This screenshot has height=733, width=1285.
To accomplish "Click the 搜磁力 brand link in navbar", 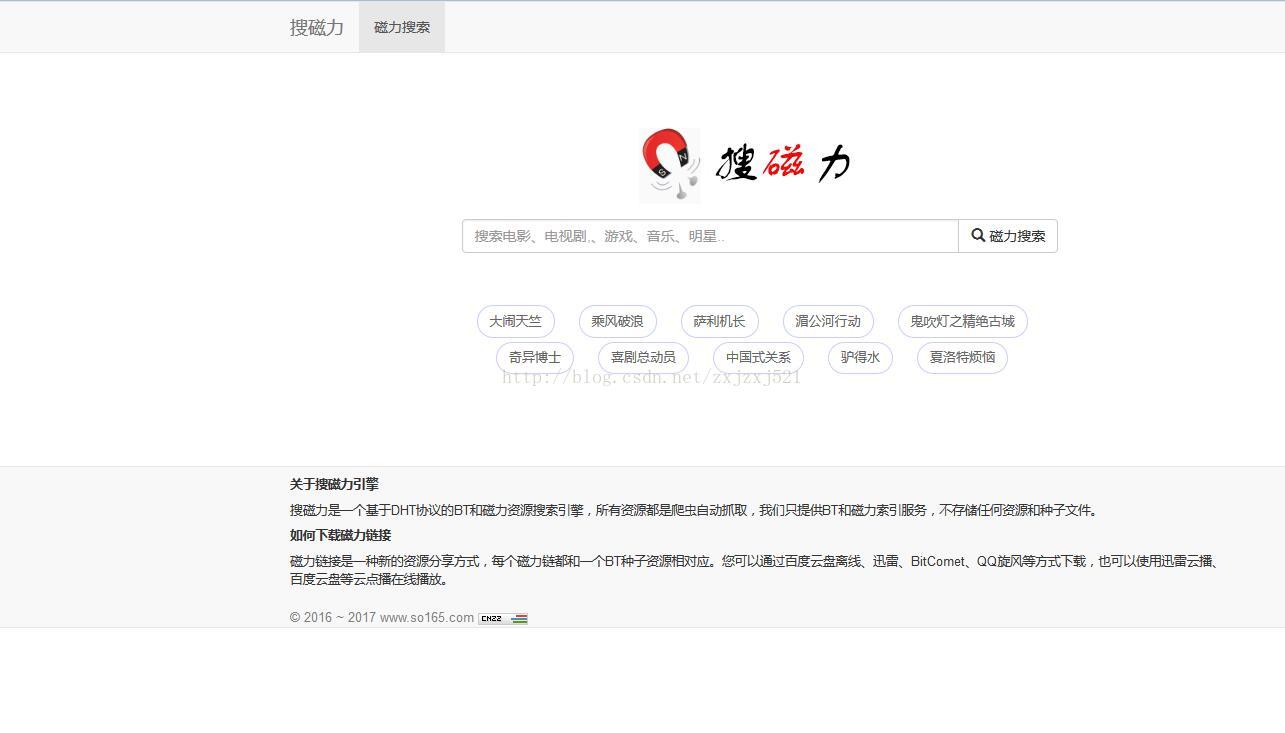I will 316,27.
